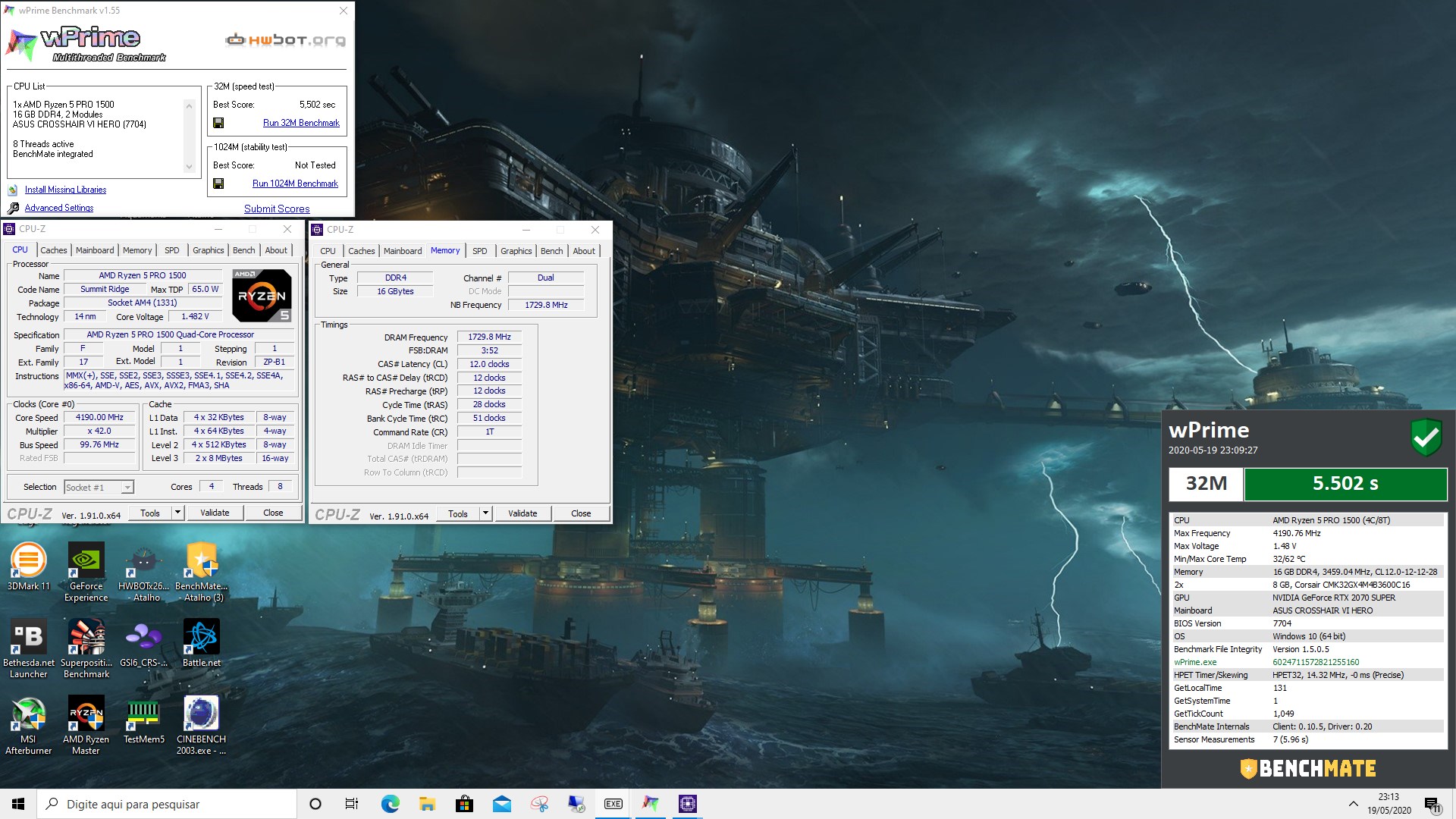Open Tools dropdown arrow in Memory CPU-Z window
The height and width of the screenshot is (819, 1456).
coord(485,514)
